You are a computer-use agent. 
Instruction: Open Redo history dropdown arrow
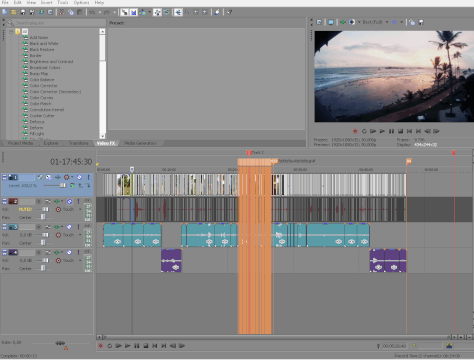pos(114,12)
